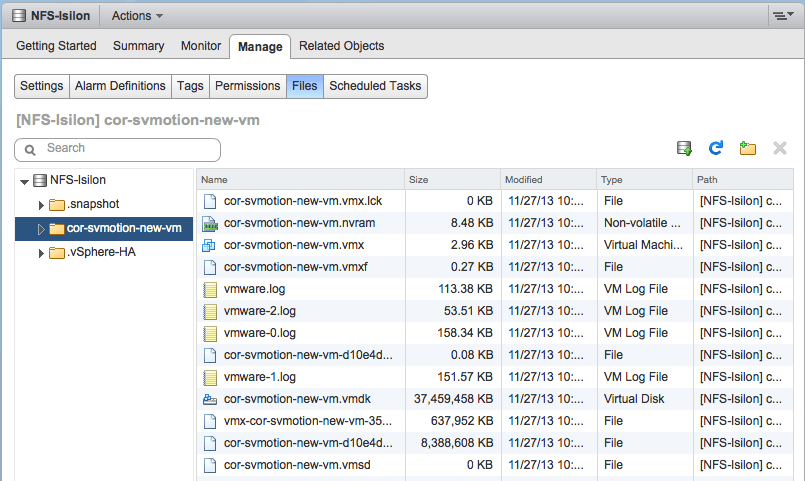Select the Manage tab
805x481 pixels.
260,47
